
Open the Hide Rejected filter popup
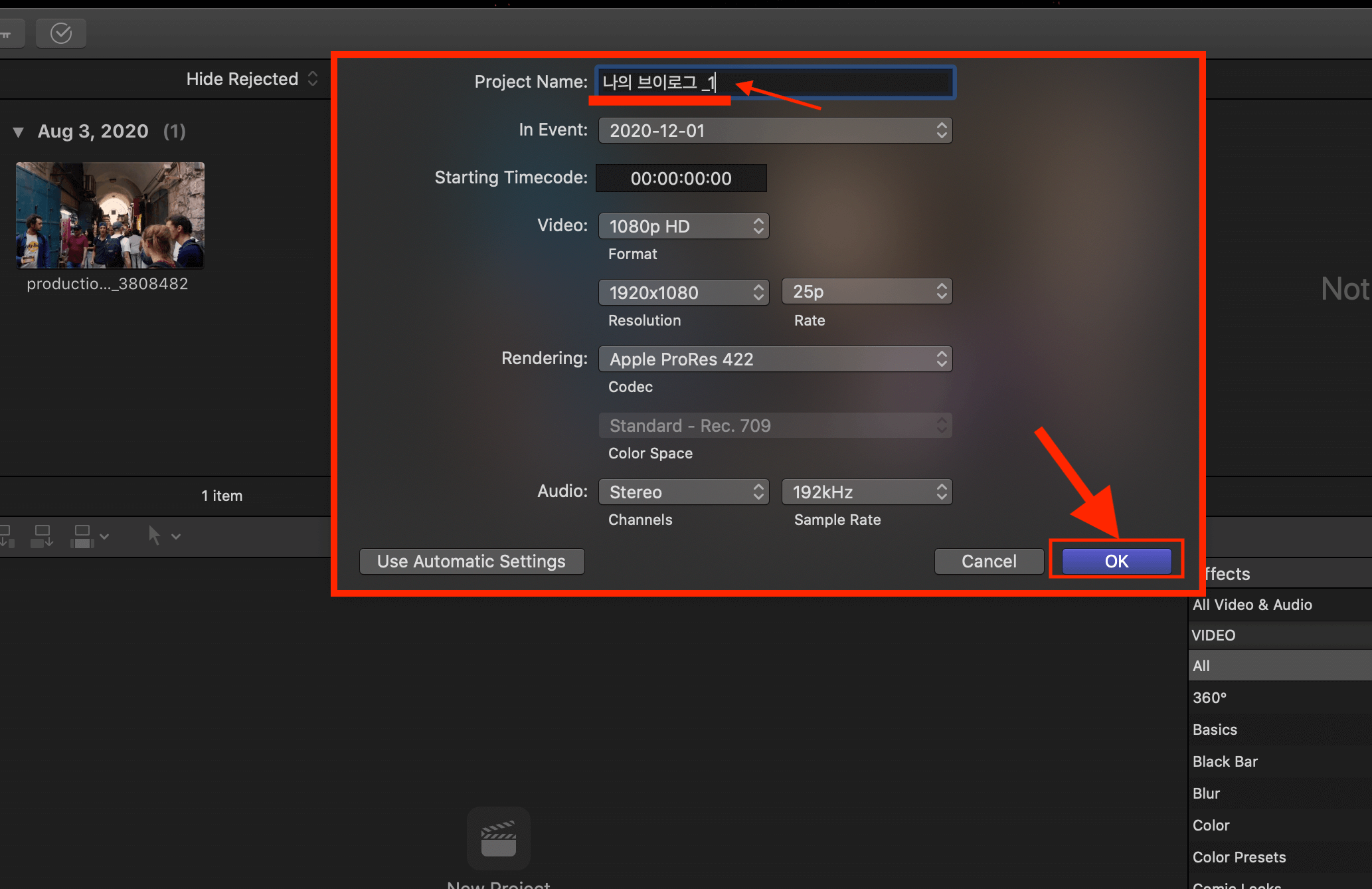click(x=252, y=79)
